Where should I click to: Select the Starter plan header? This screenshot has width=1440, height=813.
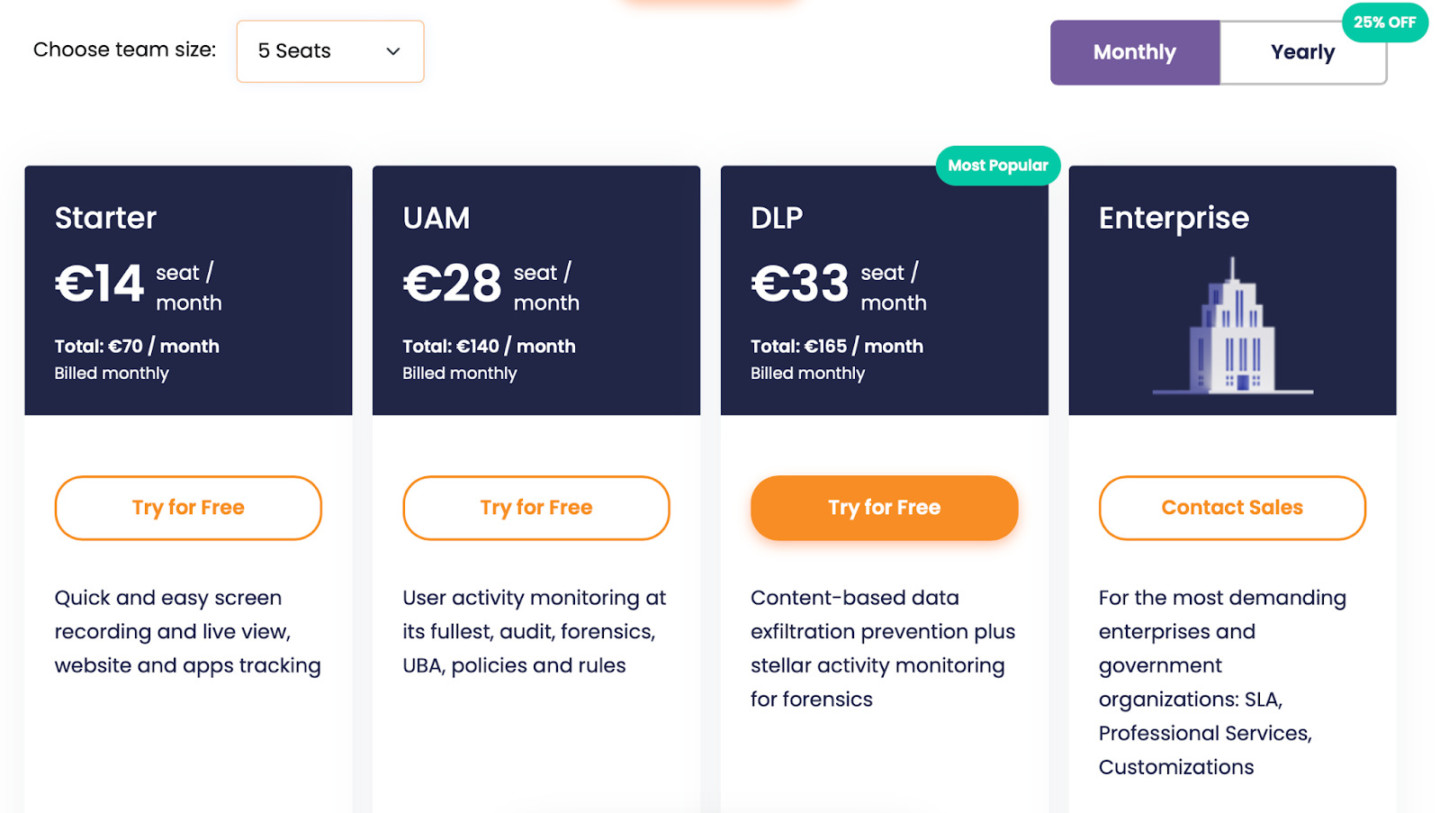(105, 217)
